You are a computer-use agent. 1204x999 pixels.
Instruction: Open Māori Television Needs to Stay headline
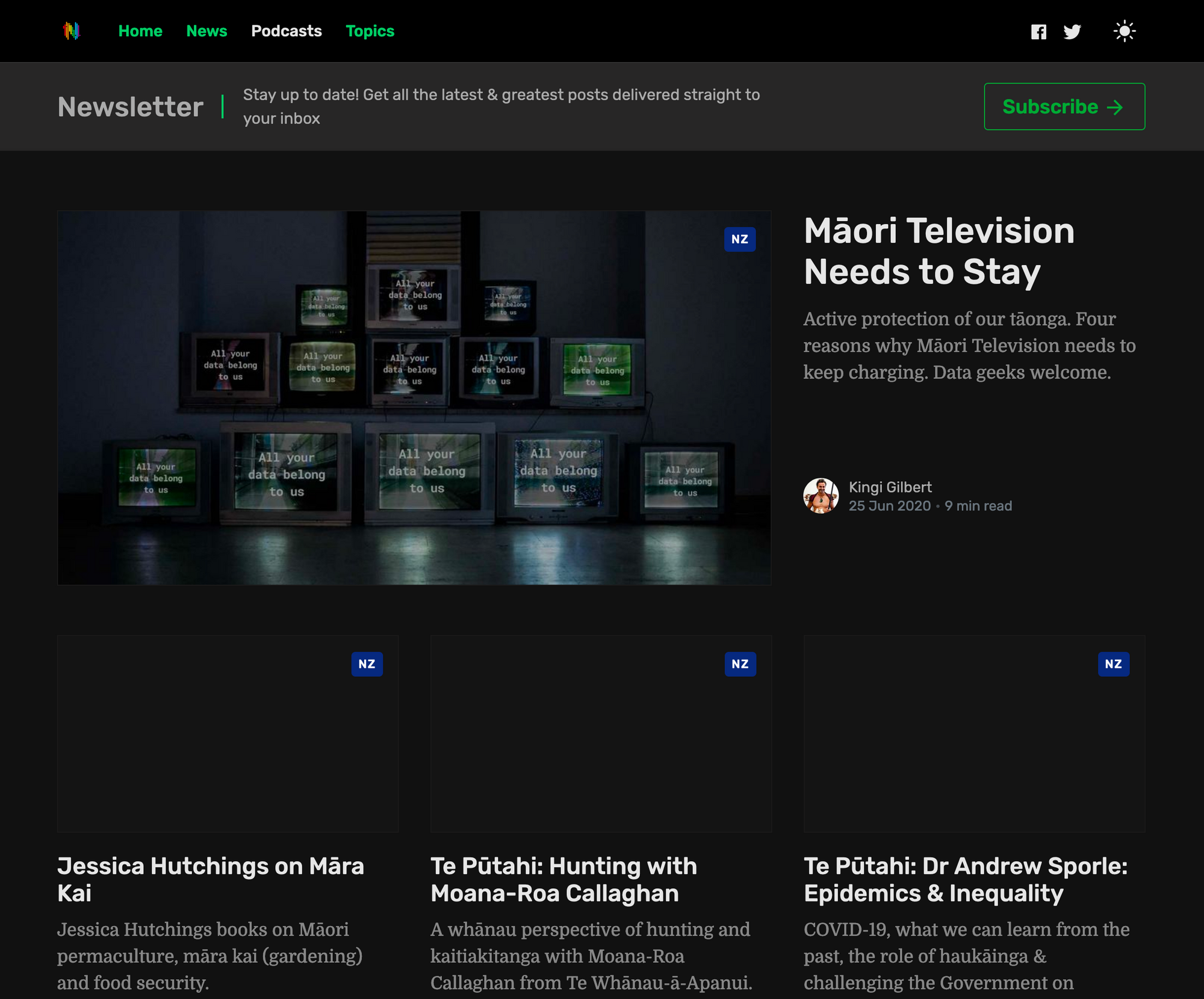(x=939, y=251)
